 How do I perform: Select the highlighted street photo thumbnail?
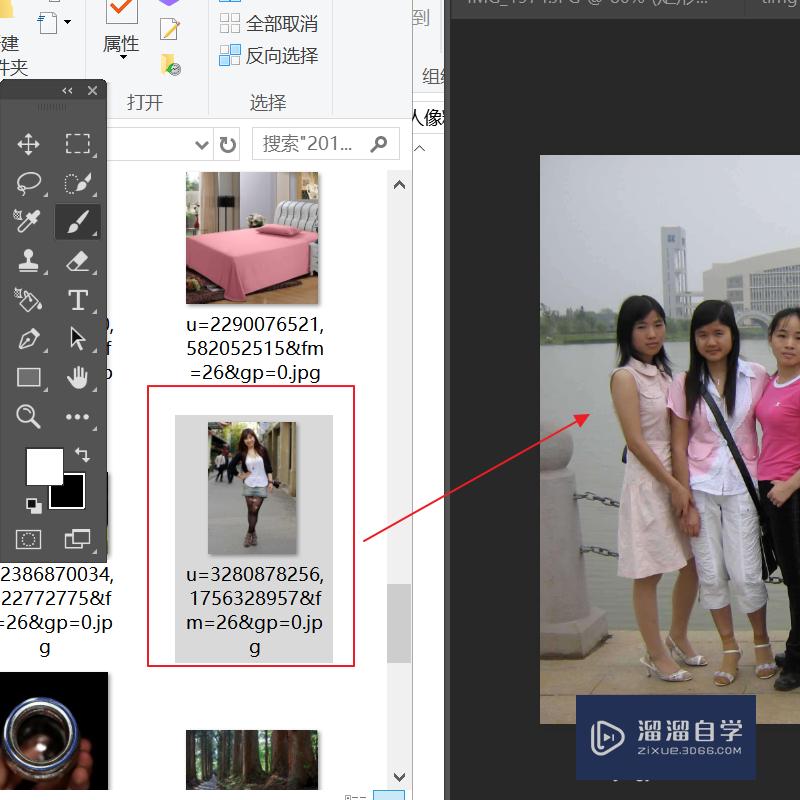pyautogui.click(x=252, y=486)
